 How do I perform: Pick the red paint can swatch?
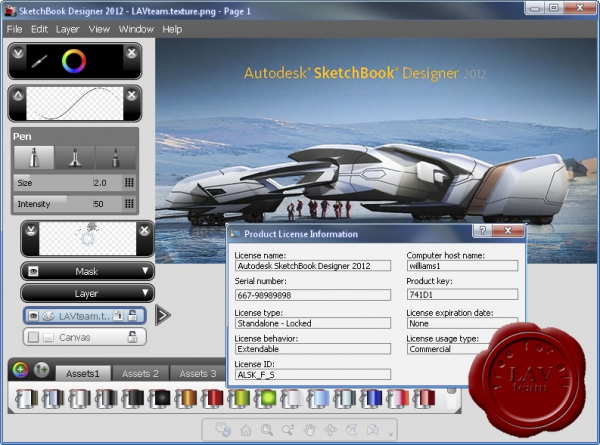212,398
